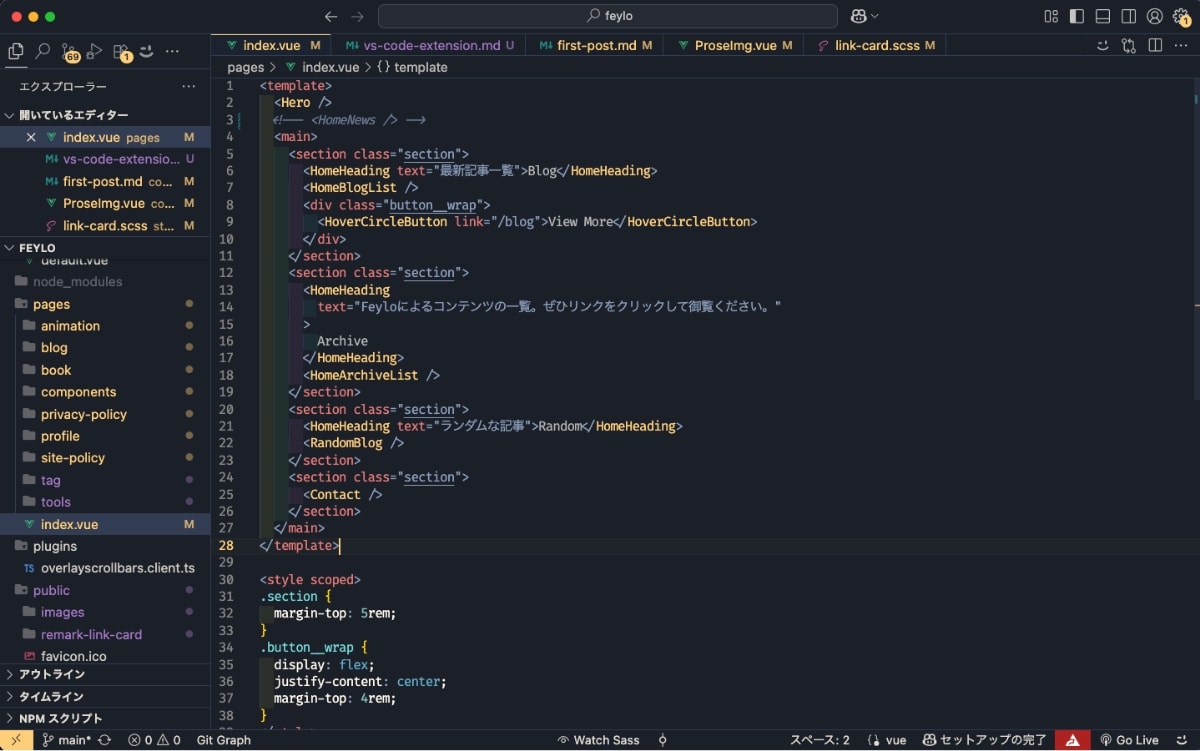Open the Search view icon
1200x751 pixels.
[43, 51]
